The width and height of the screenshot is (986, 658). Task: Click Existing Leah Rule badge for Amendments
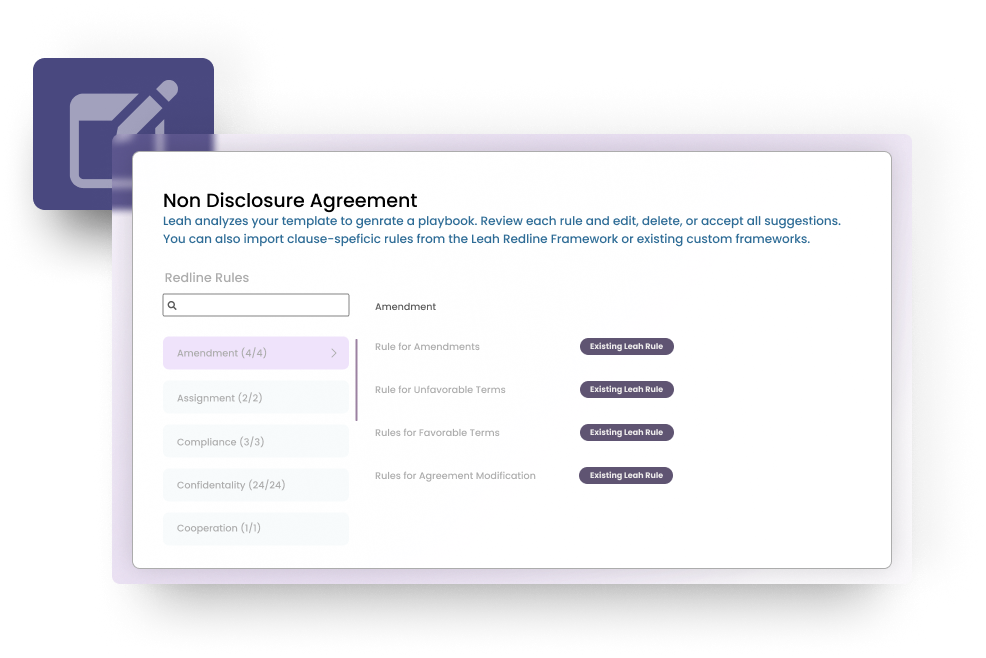coord(626,347)
